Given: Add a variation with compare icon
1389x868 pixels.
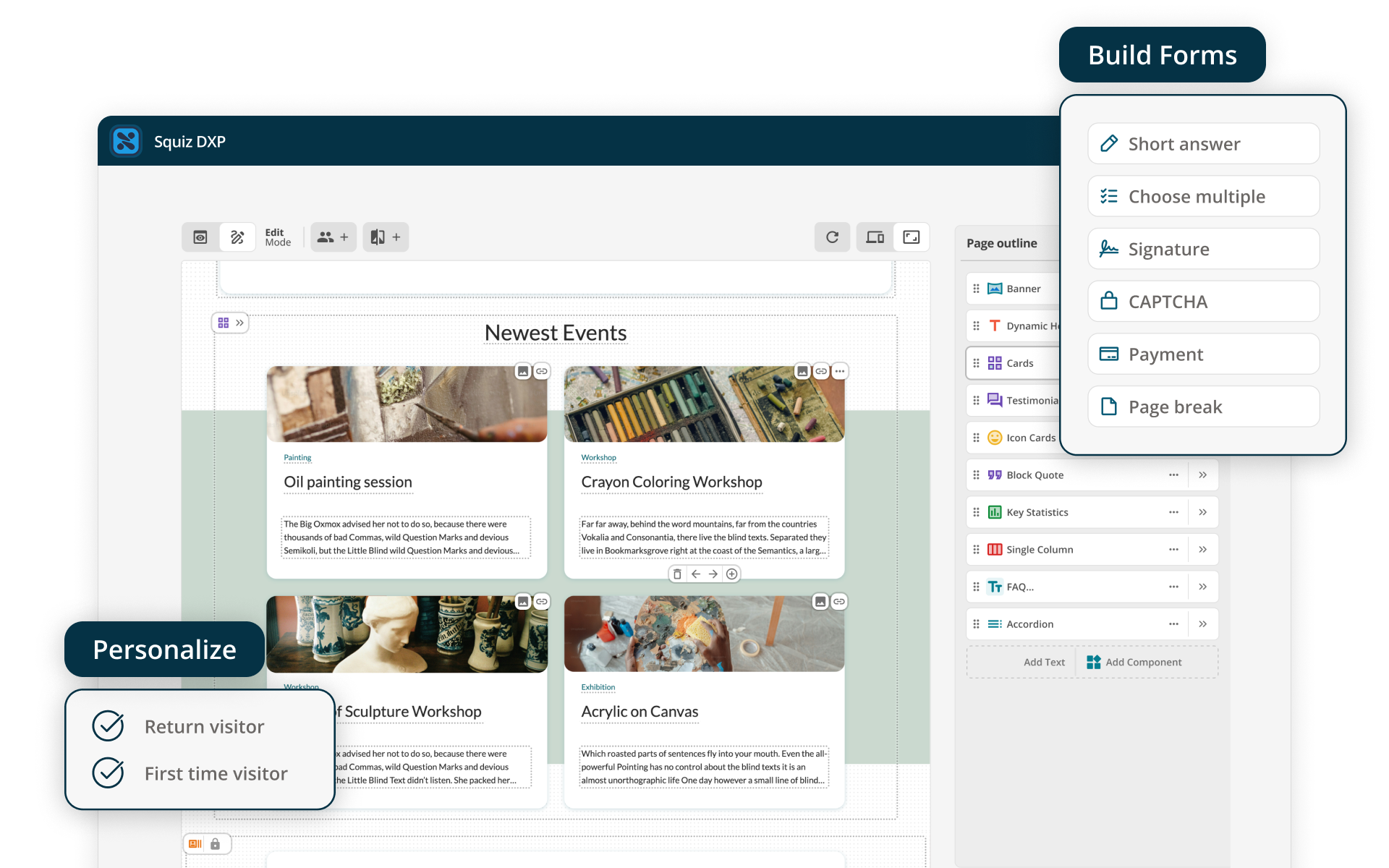Looking at the screenshot, I should click(386, 237).
